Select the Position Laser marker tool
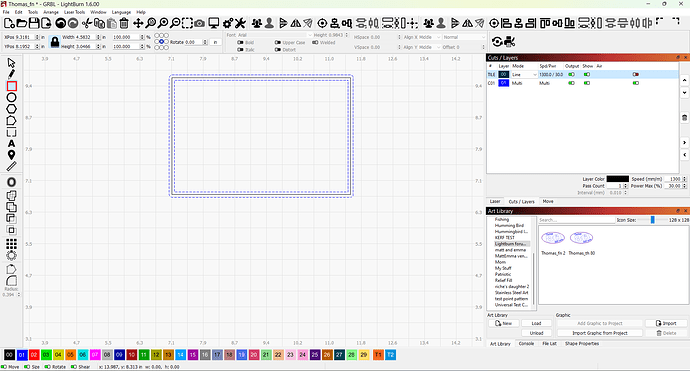 click(11, 155)
